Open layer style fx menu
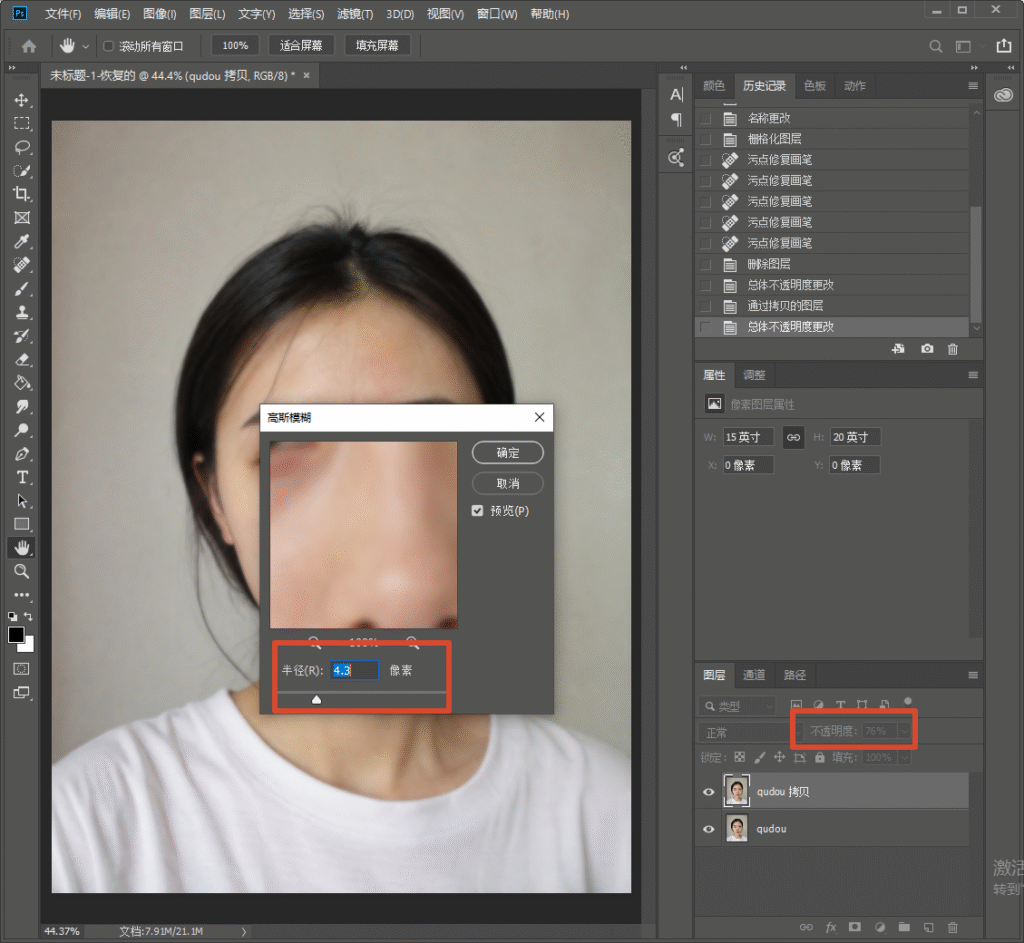Image resolution: width=1024 pixels, height=943 pixels. (831, 927)
